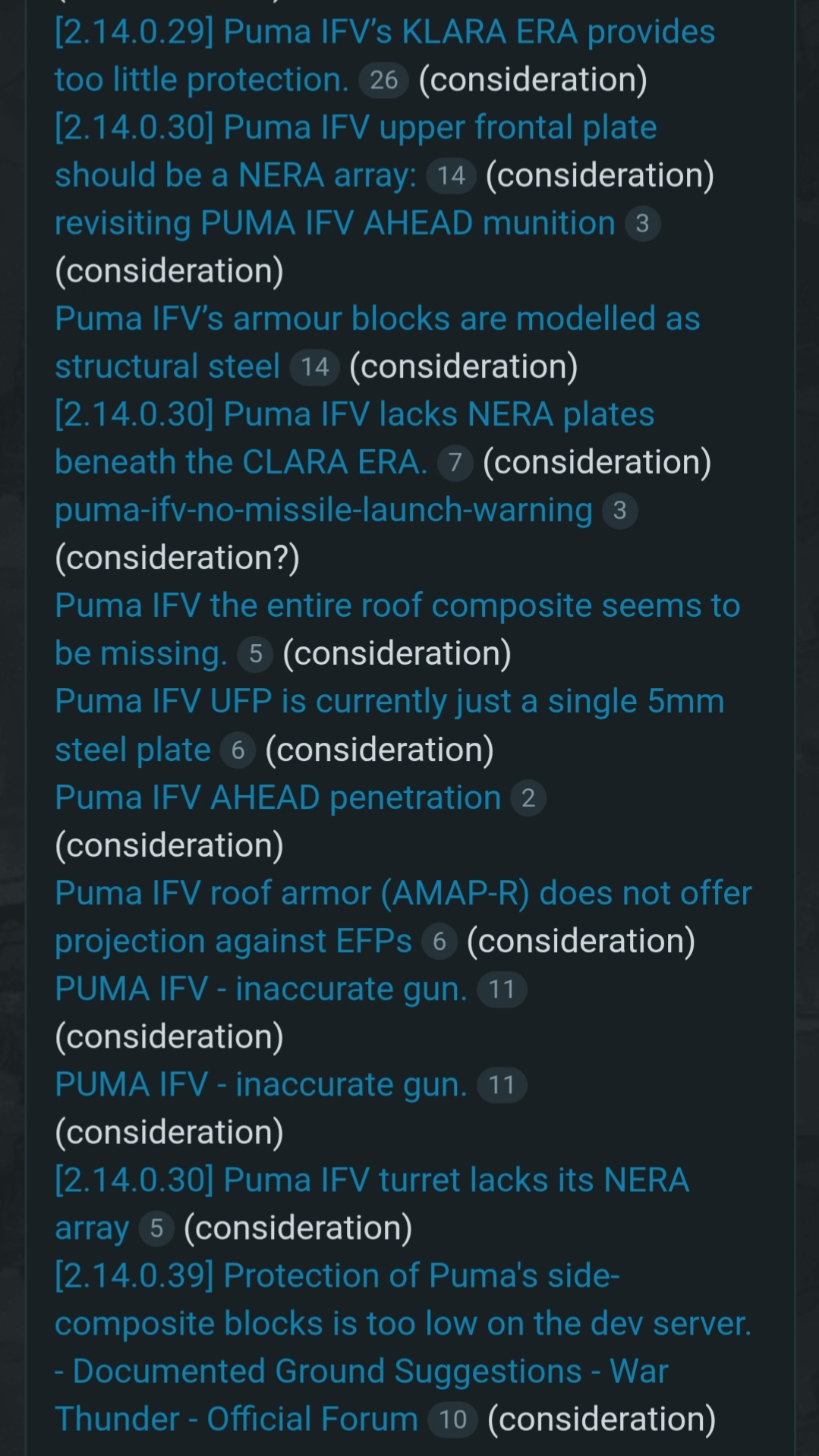Image resolution: width=819 pixels, height=1456 pixels.
Task: Open the Puma's side-composite blocks dev server link
Action: pos(402,1324)
